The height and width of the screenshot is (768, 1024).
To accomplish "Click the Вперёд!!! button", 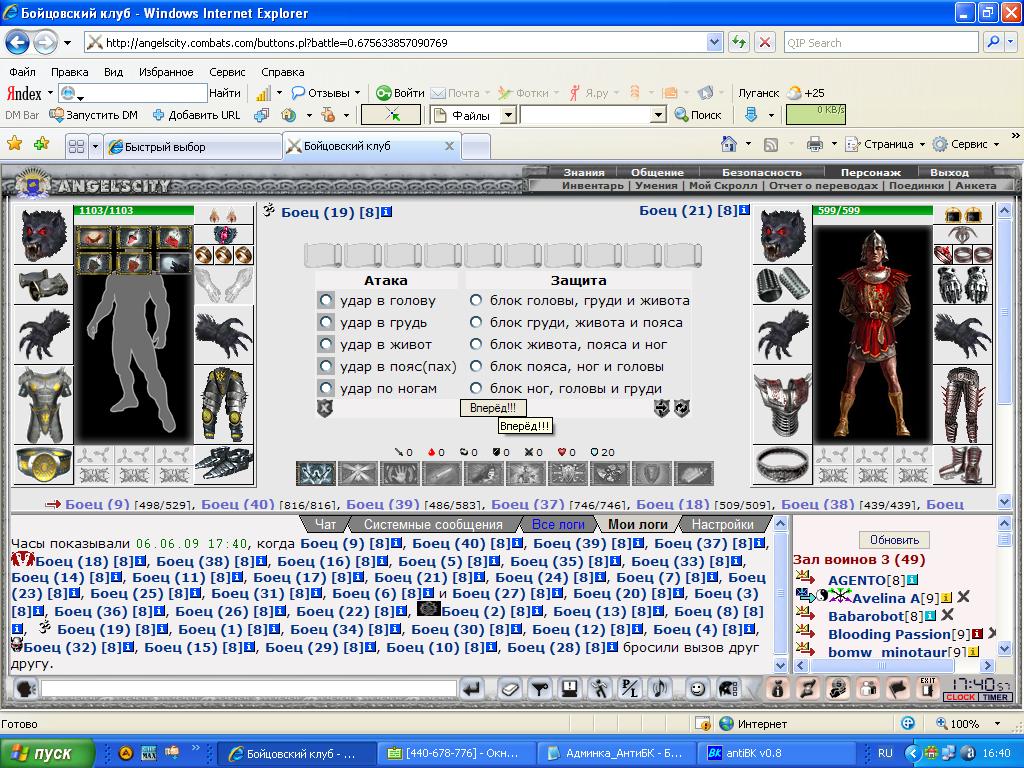I will click(493, 408).
